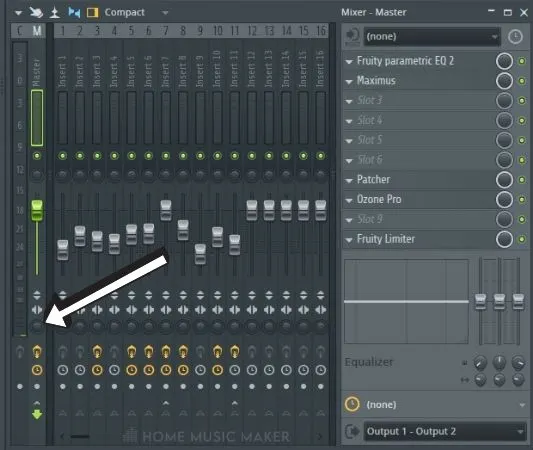Click the Insert 7 send routing arrow
This screenshot has height=450, width=533.
(x=166, y=403)
